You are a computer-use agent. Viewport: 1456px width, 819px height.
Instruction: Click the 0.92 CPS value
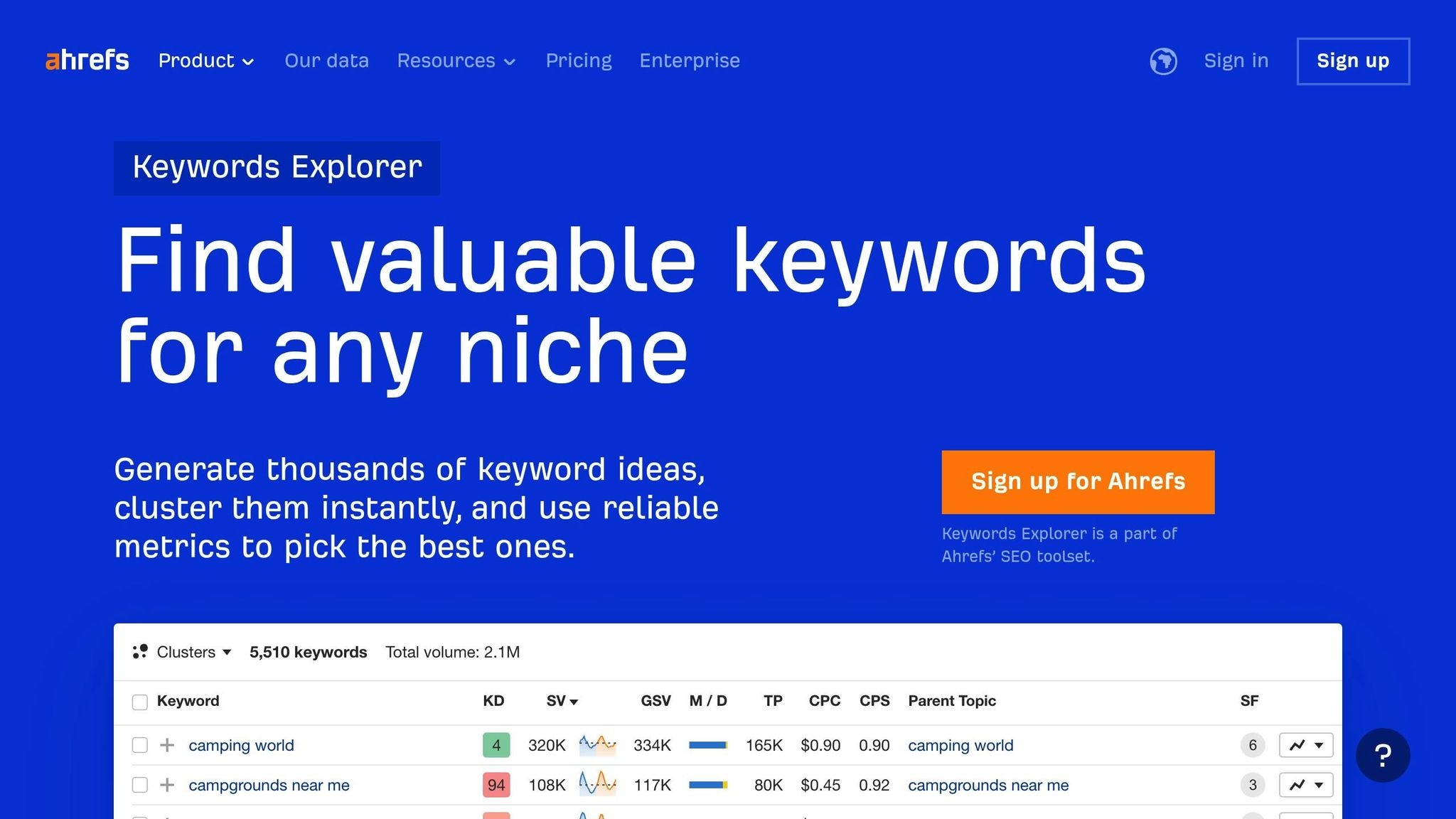(874, 785)
